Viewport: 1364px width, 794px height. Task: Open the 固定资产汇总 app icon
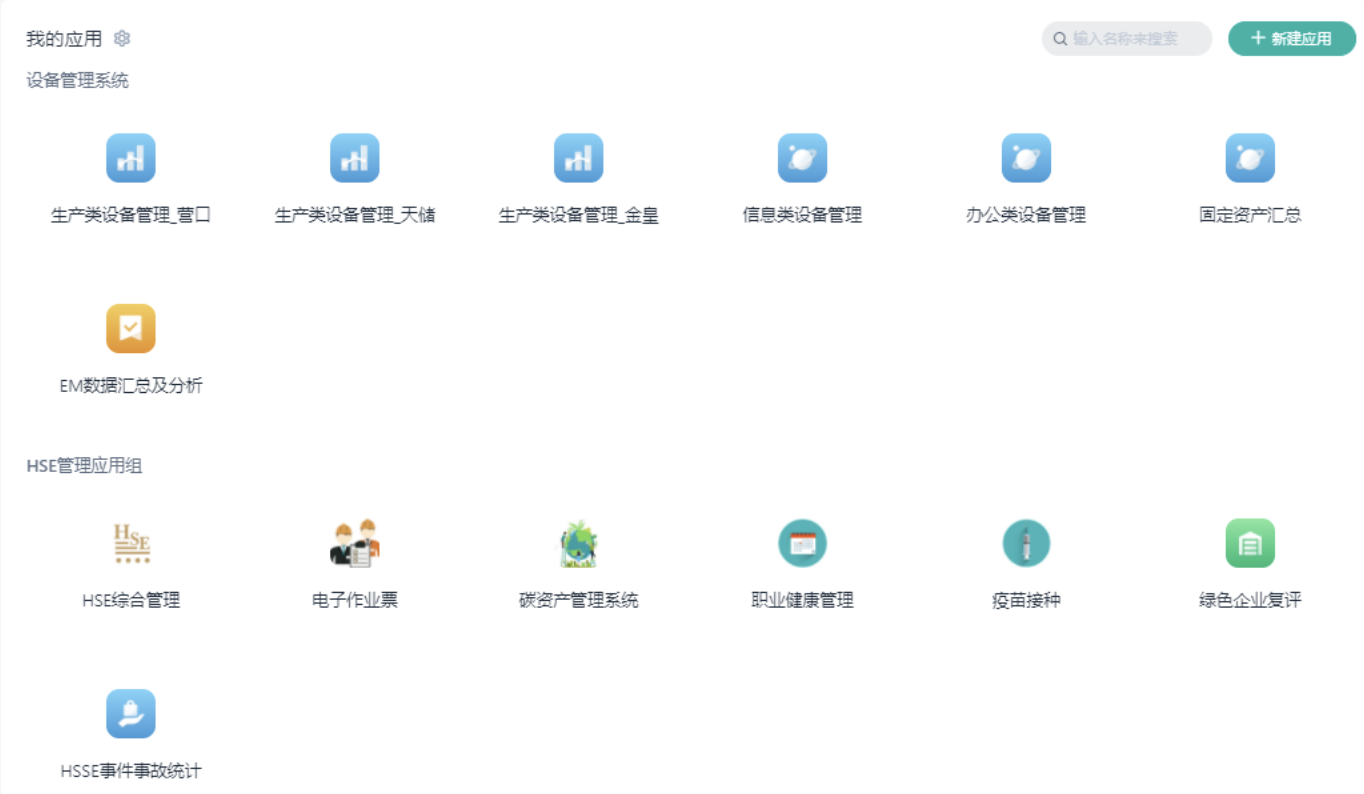(1251, 158)
